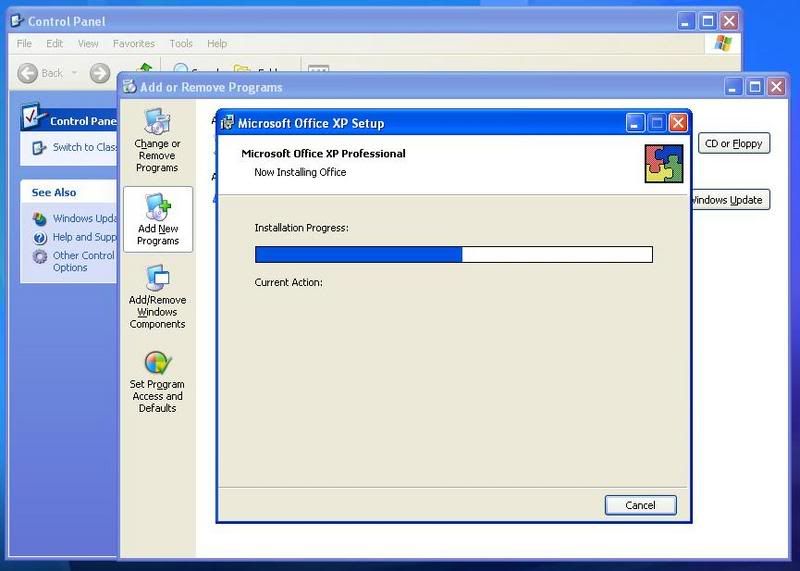Viewport: 800px width, 571px height.
Task: Open the View menu
Action: coord(88,44)
